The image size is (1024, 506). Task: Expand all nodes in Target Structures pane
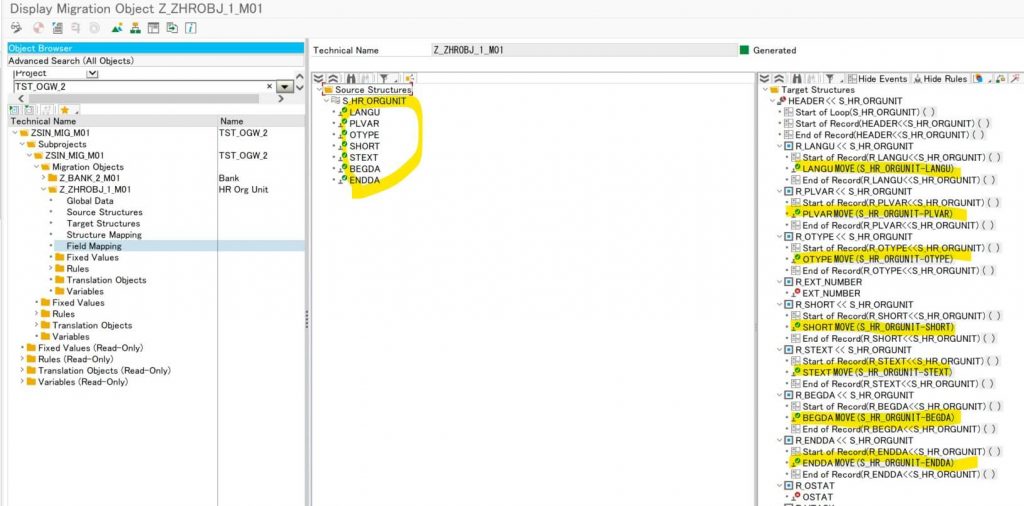[765, 78]
